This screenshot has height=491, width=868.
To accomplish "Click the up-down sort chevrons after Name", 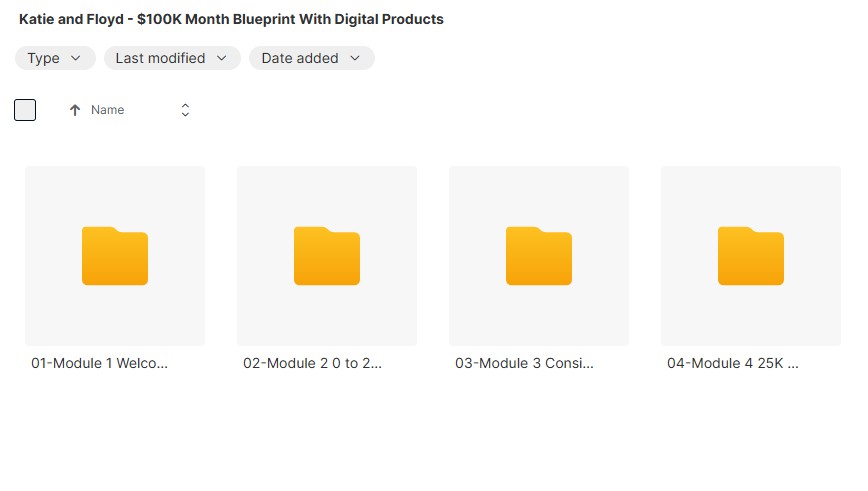I will pos(185,110).
